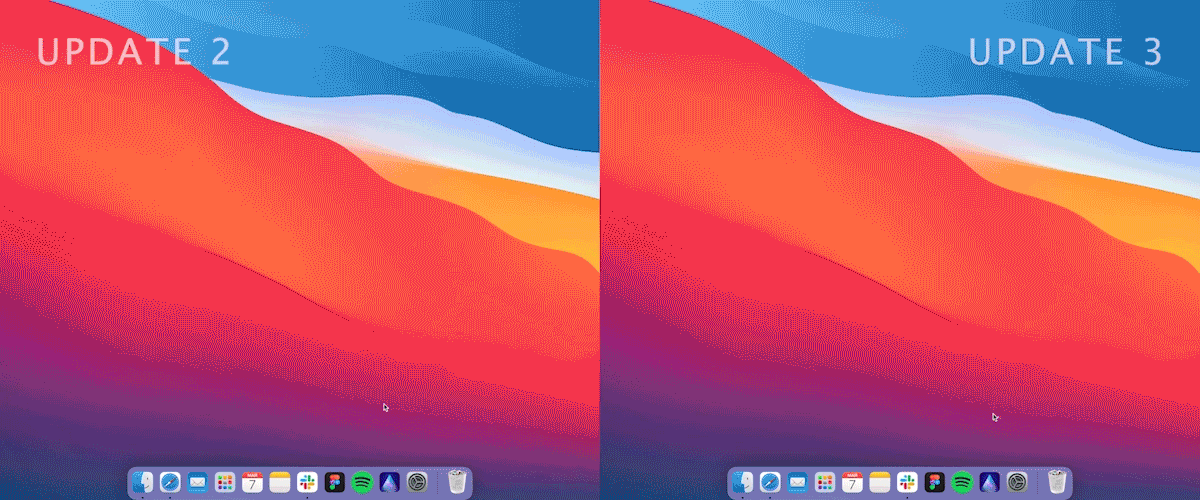1200x500 pixels.
Task: Open Calendar in the Update 2 dock
Action: [253, 482]
